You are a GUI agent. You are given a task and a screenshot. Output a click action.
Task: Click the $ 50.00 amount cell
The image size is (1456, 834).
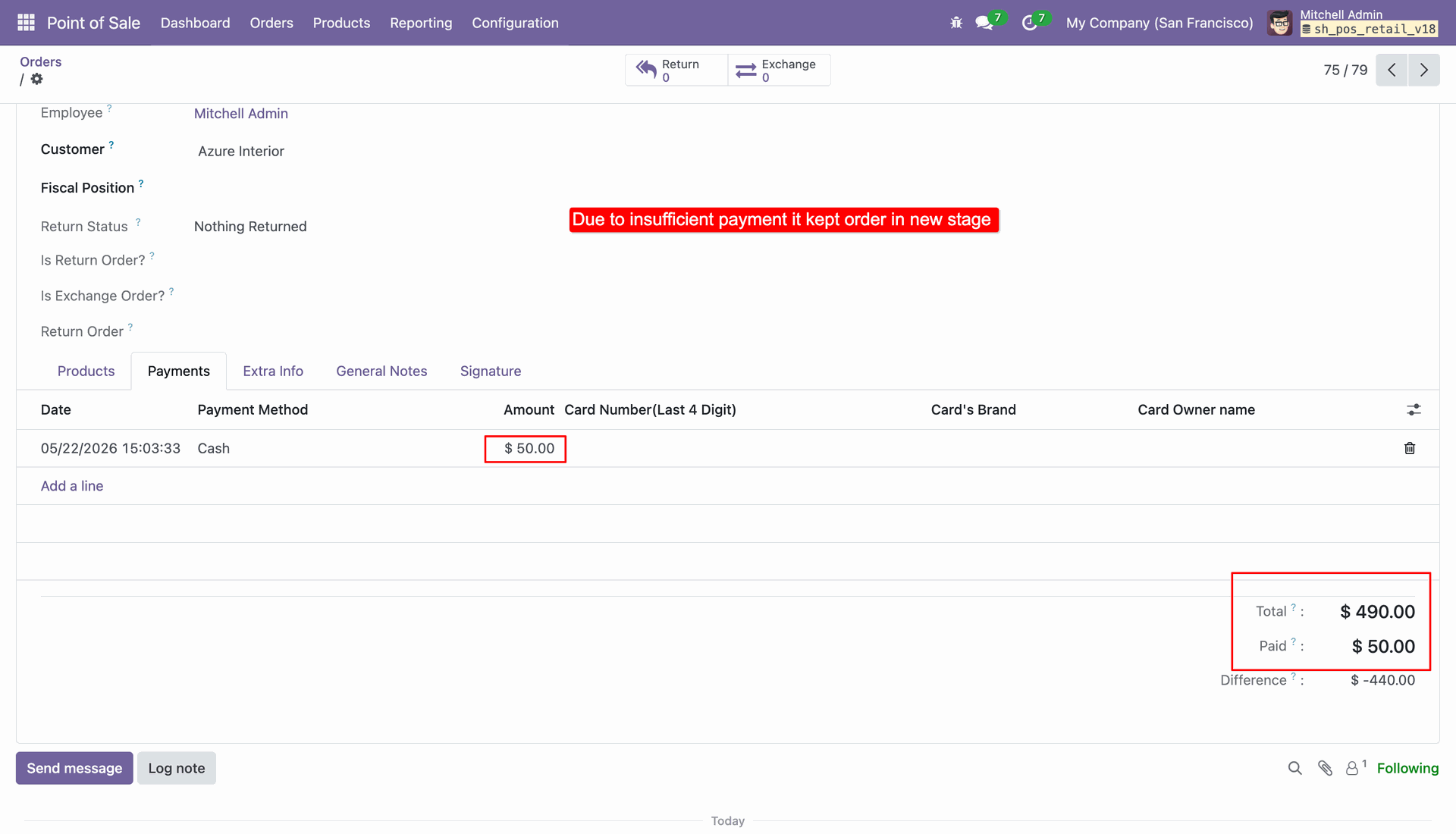[529, 448]
